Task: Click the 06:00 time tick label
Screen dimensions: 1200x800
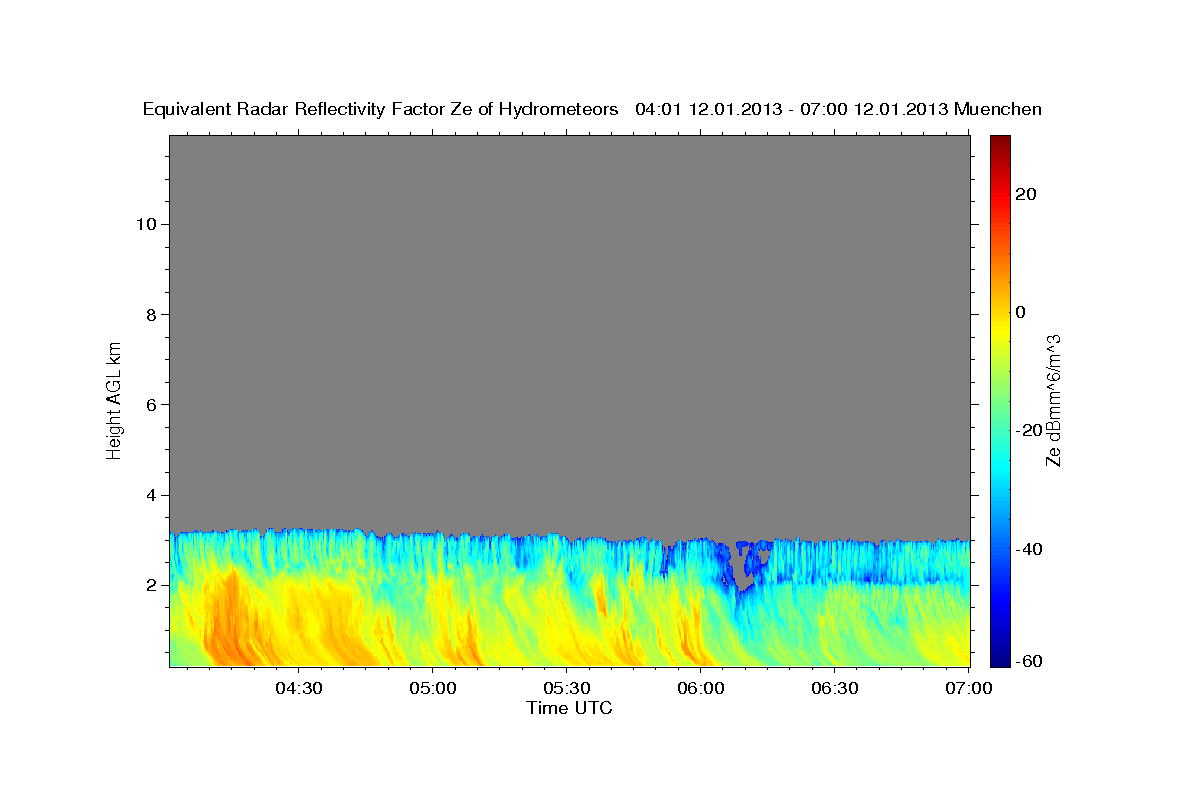Action: pos(700,688)
